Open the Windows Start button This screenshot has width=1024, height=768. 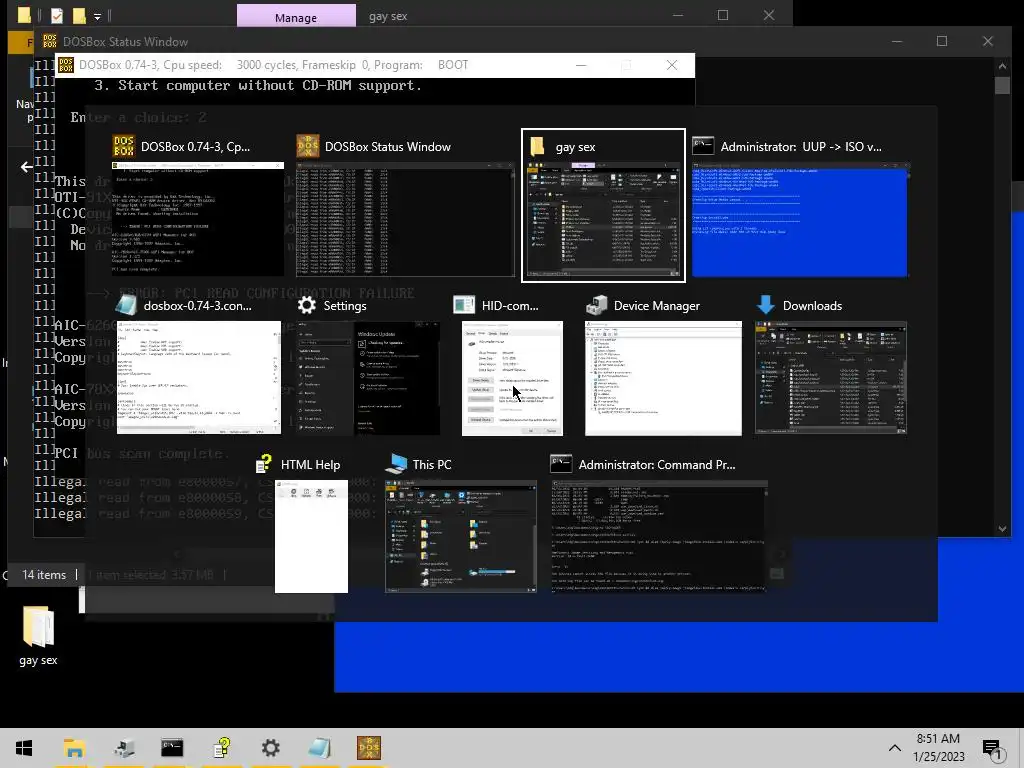point(24,748)
